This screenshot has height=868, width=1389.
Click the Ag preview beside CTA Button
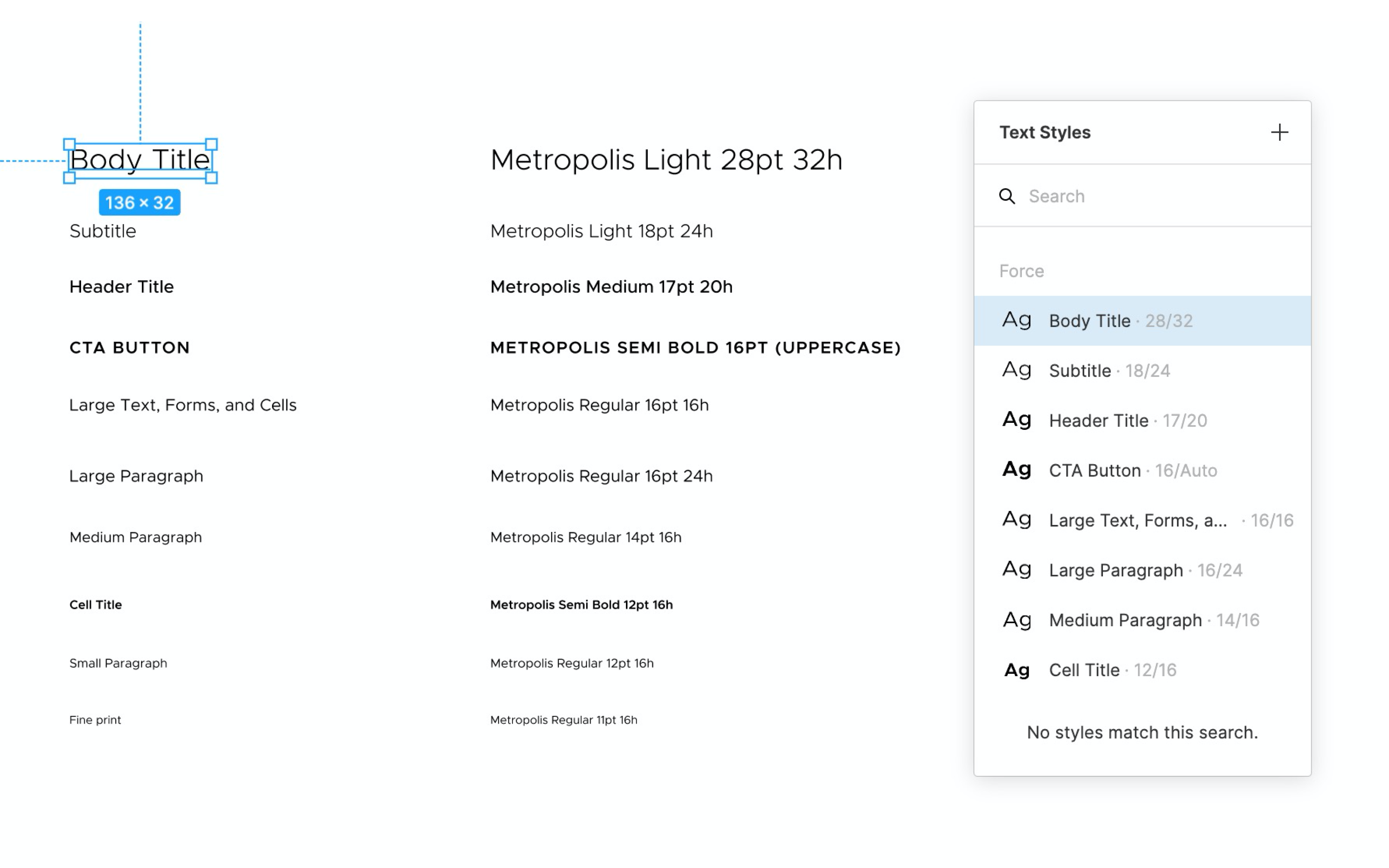click(1017, 470)
